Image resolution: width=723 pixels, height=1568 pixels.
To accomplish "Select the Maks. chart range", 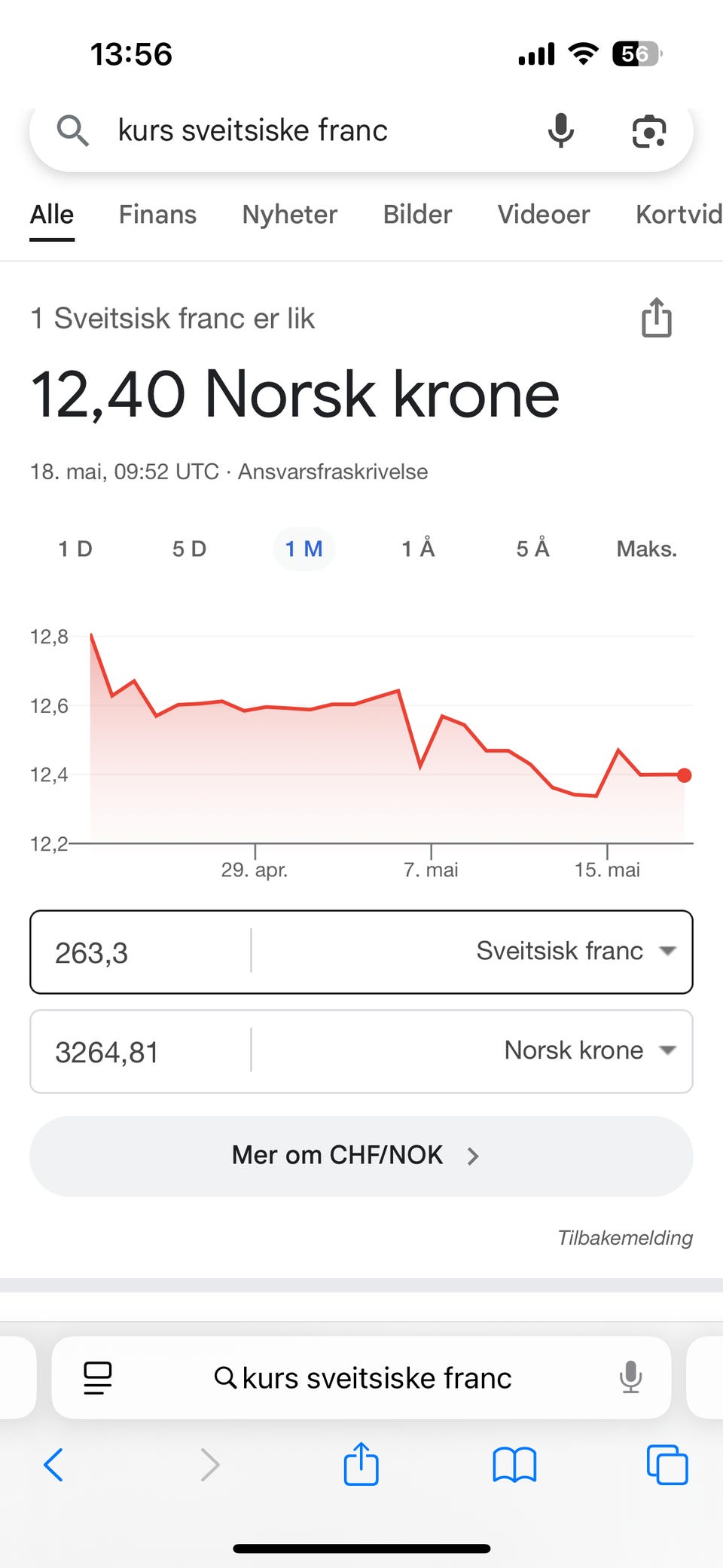I will tap(646, 549).
